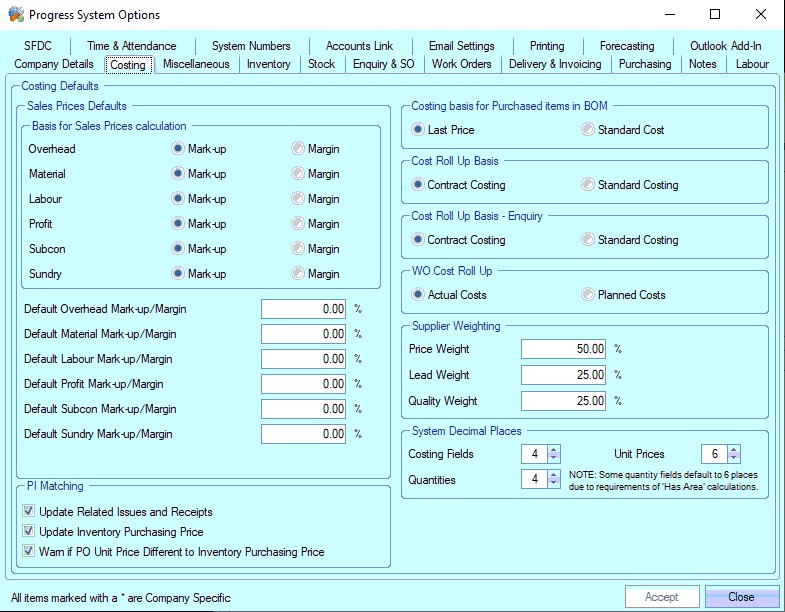Viewport: 785px width, 612px height.
Task: Select Standard Costing for Cost Roll Up Basis
Action: [x=588, y=185]
